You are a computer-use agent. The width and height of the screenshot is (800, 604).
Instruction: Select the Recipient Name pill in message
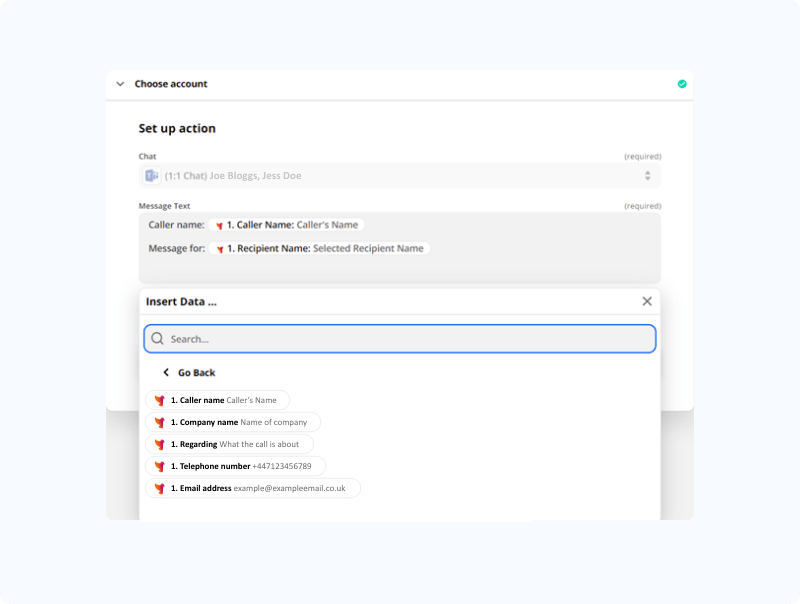(x=320, y=248)
